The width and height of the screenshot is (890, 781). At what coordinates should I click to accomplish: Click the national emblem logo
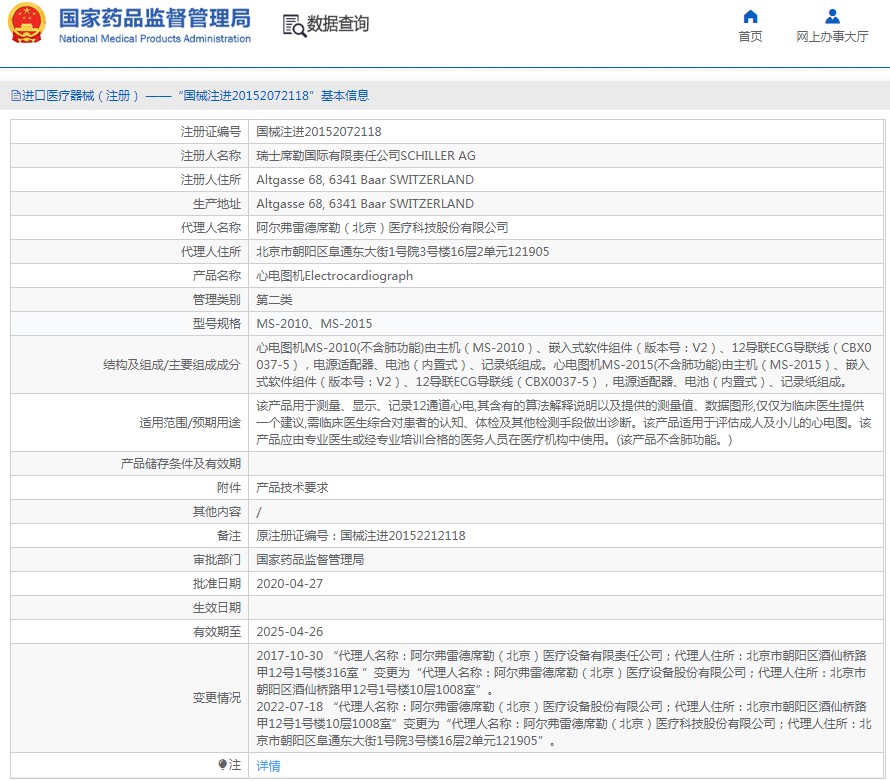click(26, 23)
